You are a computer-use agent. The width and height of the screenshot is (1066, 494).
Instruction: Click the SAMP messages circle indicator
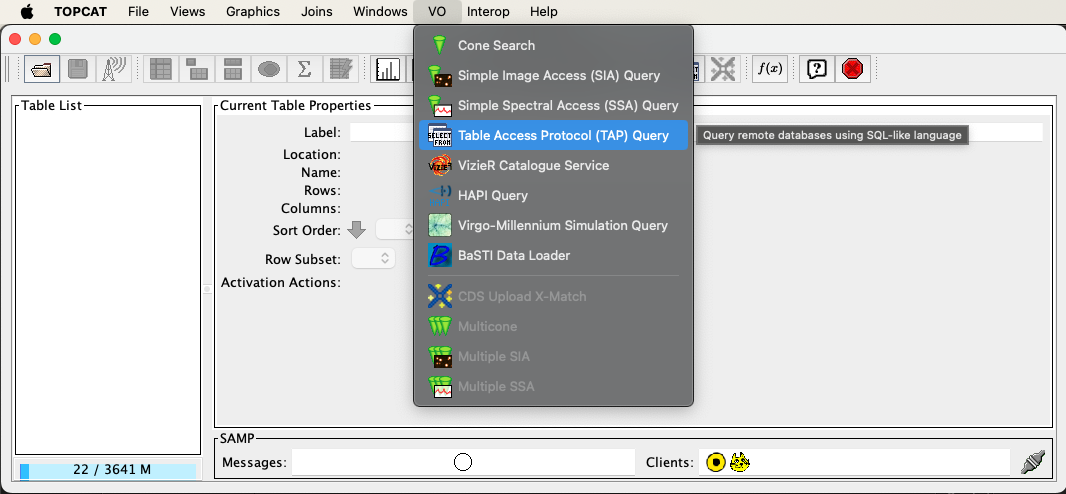(463, 463)
